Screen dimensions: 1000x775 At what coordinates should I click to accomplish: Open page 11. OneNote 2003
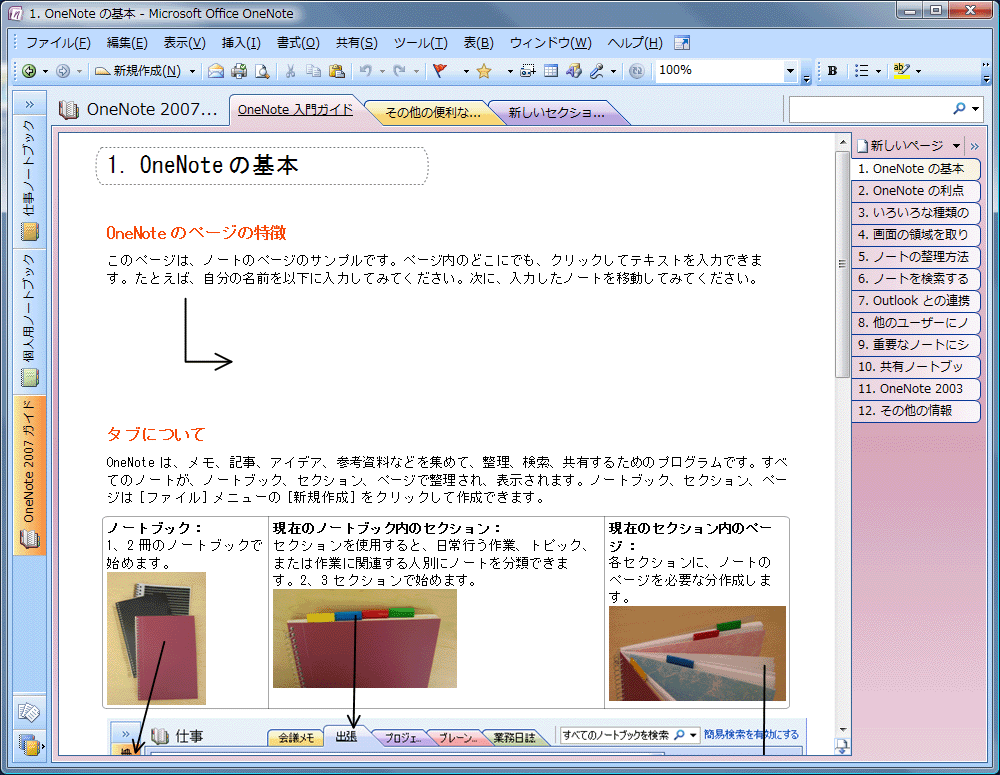[x=915, y=389]
